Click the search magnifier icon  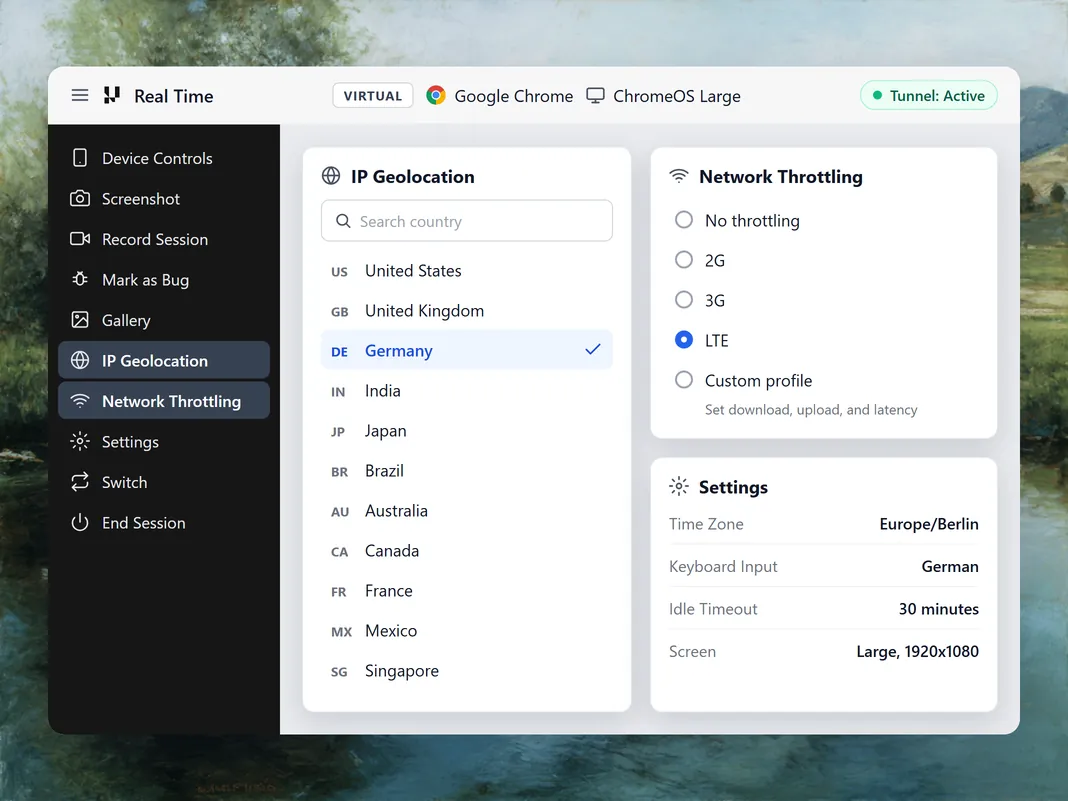coord(343,221)
